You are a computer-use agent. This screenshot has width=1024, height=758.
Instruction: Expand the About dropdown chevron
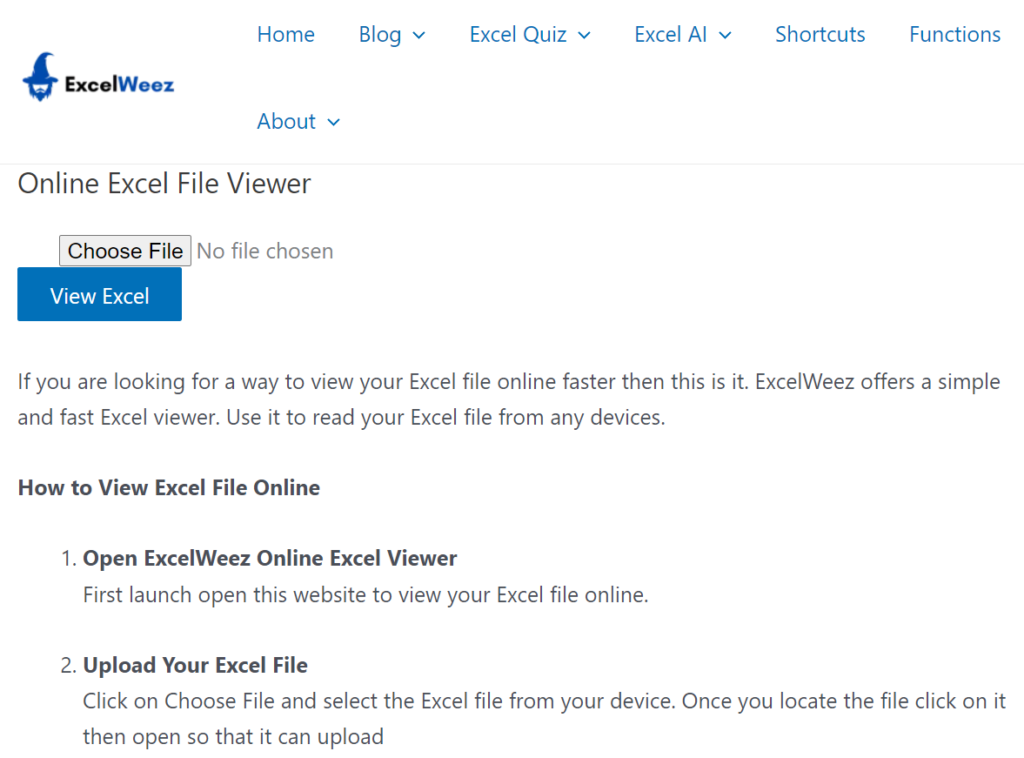(x=334, y=122)
